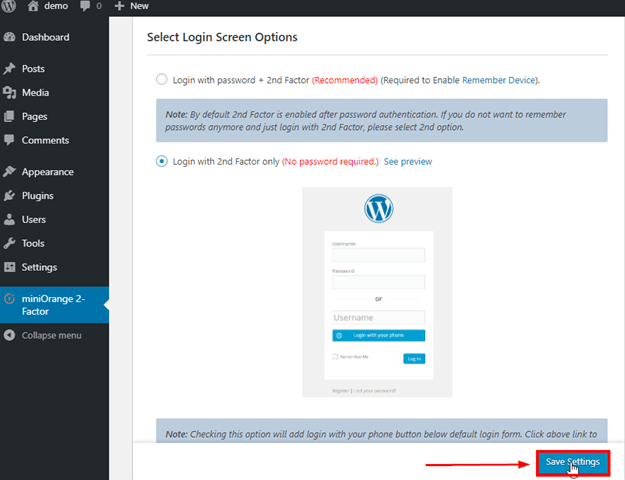The image size is (625, 480).
Task: Click the Posts pin icon
Action: pos(10,69)
